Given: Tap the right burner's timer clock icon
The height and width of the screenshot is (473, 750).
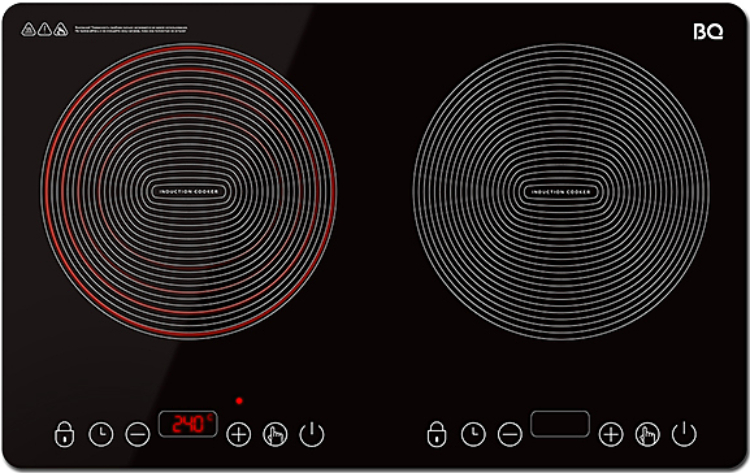Looking at the screenshot, I should click(x=473, y=434).
